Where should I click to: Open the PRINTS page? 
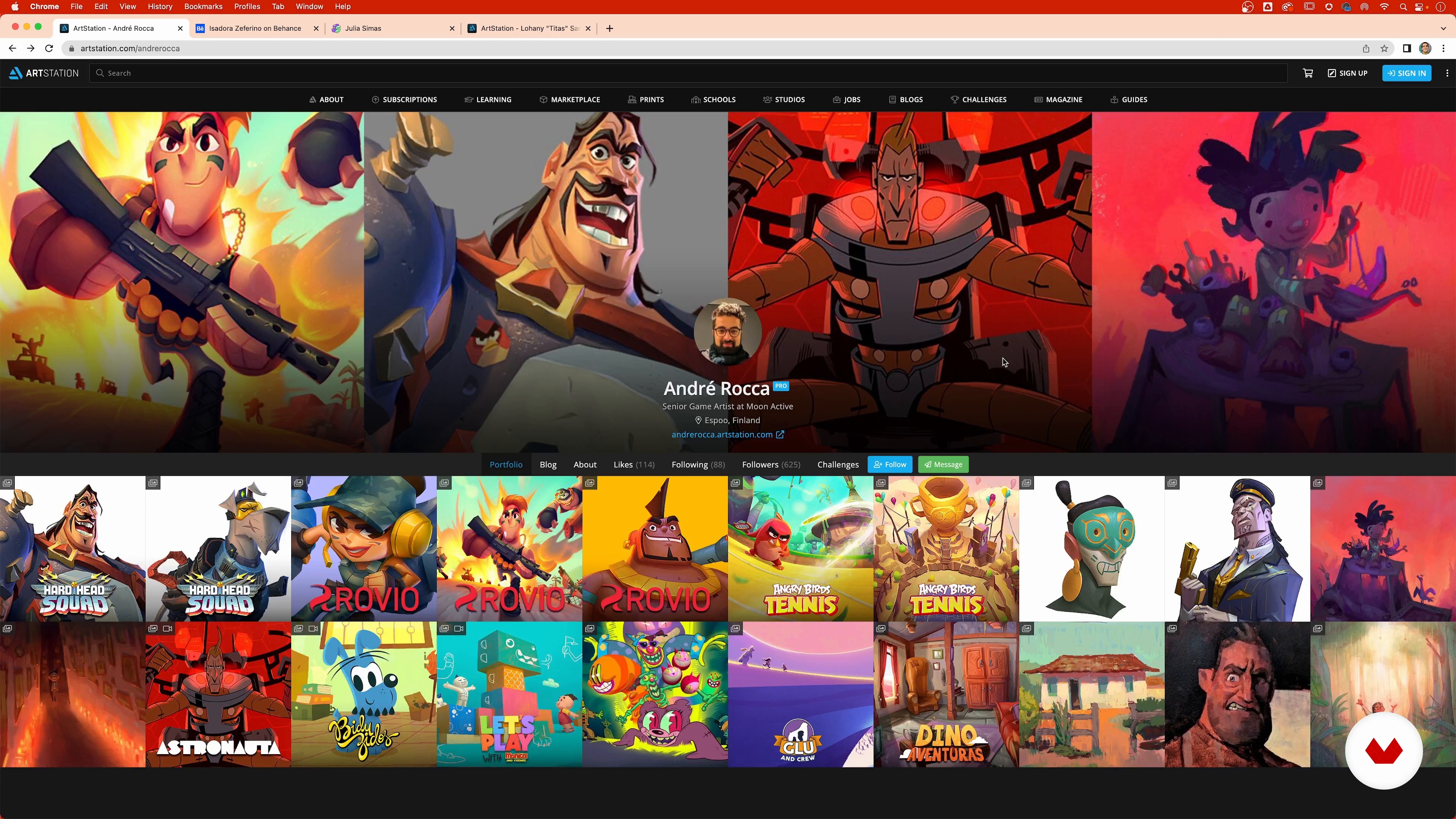pos(645,99)
